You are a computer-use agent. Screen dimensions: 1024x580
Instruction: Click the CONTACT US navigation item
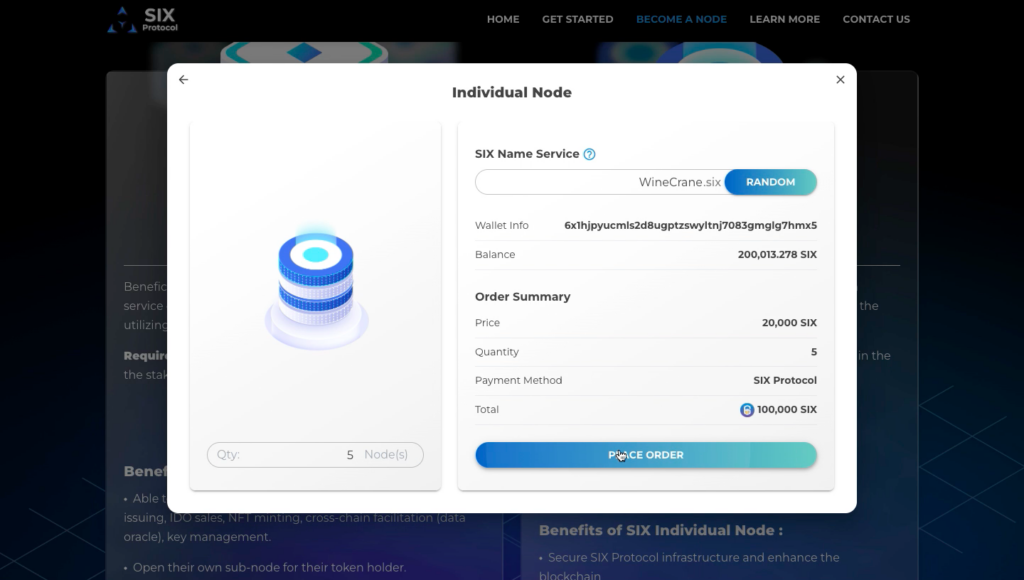click(876, 18)
